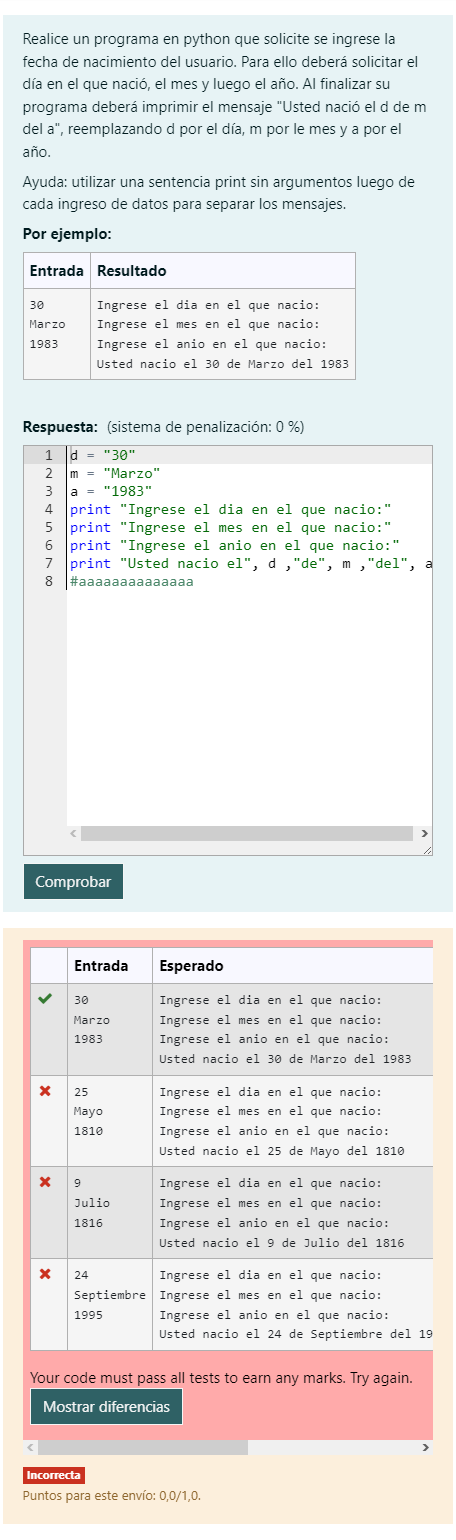Click the print line for 'Ingrese el dia' in the editor
Viewport: 456px width, 1540px height.
tap(231, 509)
